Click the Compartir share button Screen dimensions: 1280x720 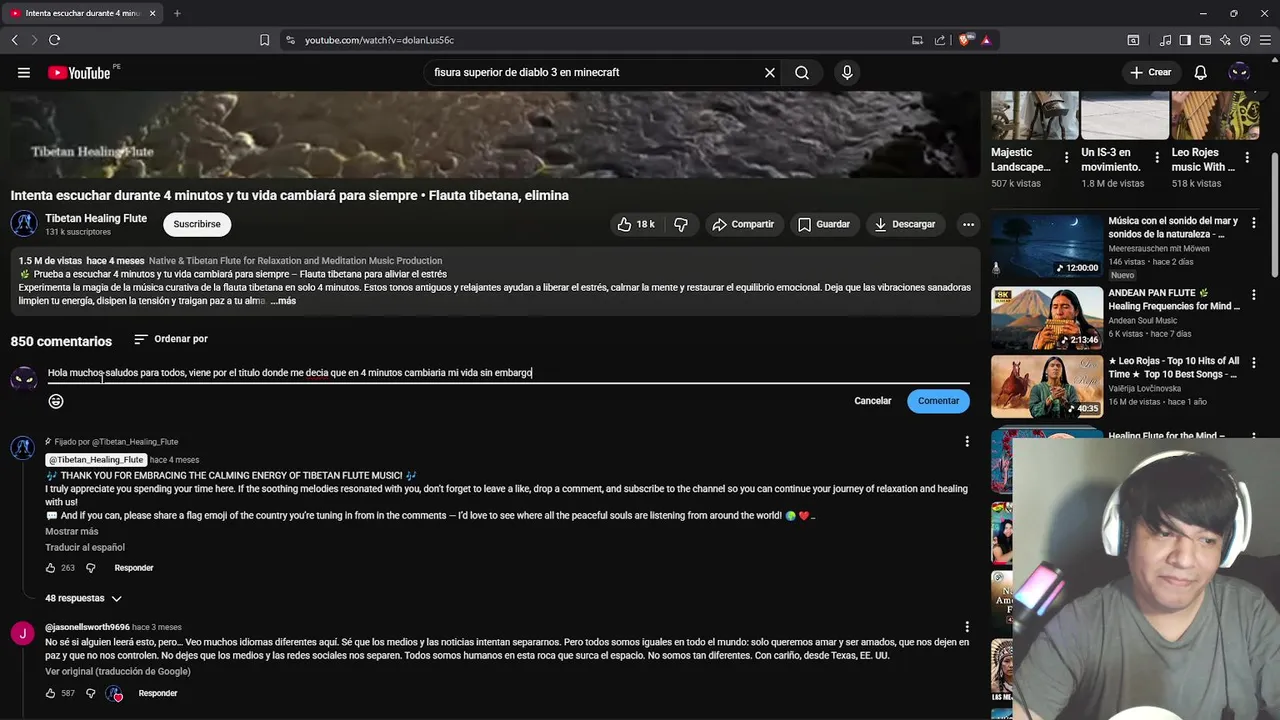pyautogui.click(x=743, y=224)
